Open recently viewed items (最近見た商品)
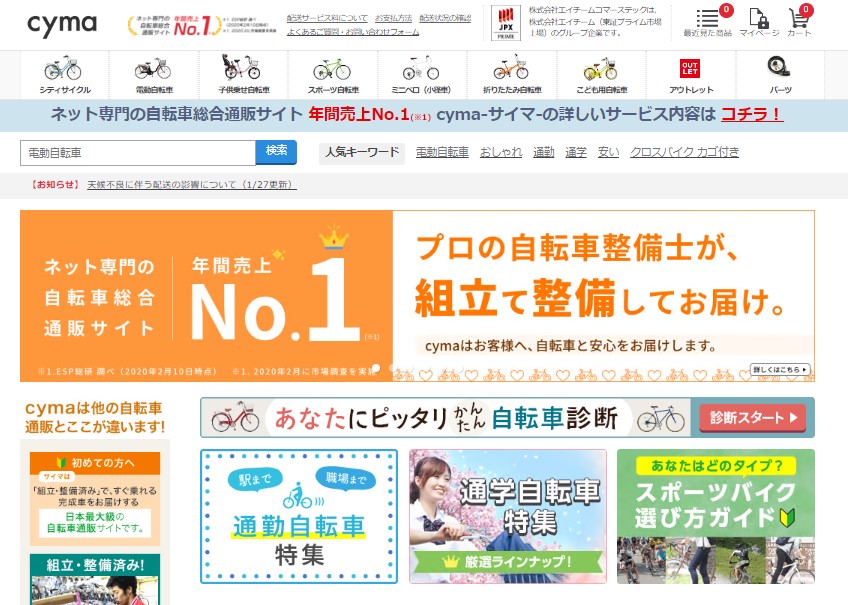The width and height of the screenshot is (848, 605). click(707, 22)
